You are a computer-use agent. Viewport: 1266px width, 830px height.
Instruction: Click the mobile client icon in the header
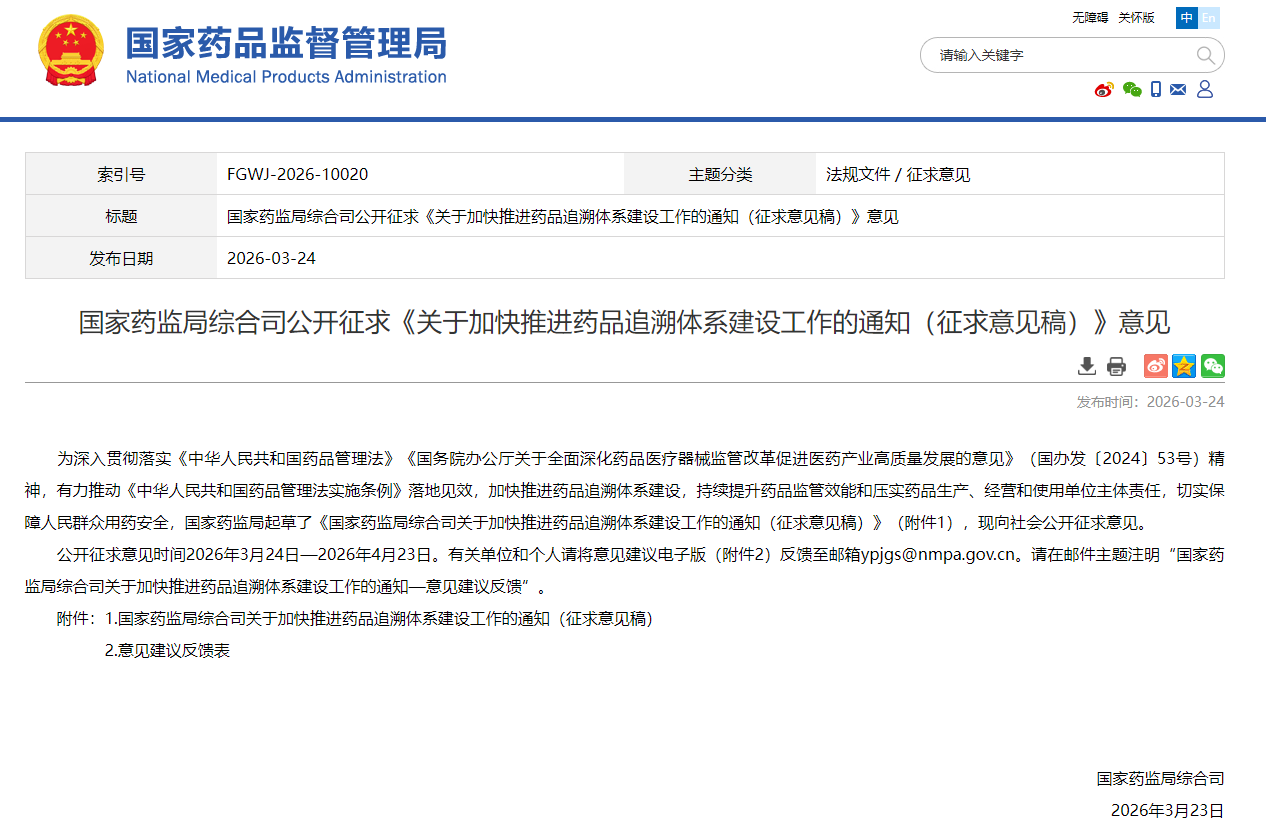coord(1155,89)
